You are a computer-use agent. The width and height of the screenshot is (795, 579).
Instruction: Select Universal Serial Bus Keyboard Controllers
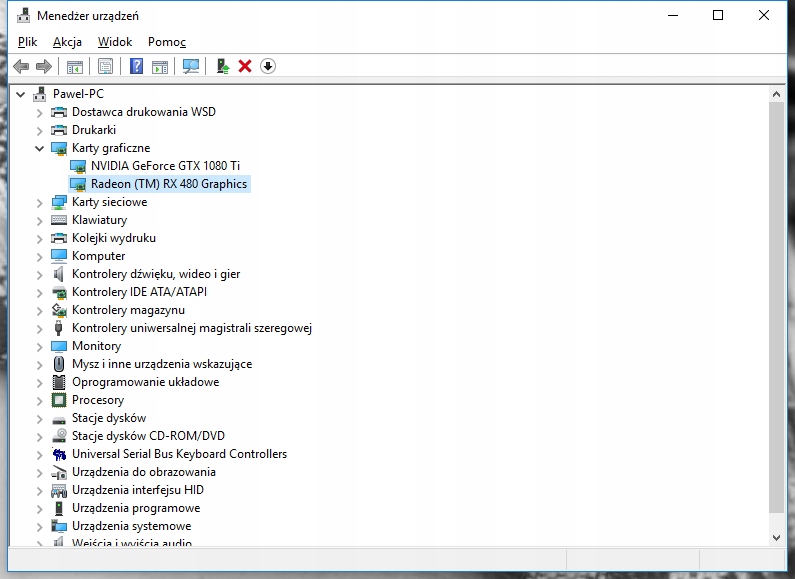[x=179, y=454]
